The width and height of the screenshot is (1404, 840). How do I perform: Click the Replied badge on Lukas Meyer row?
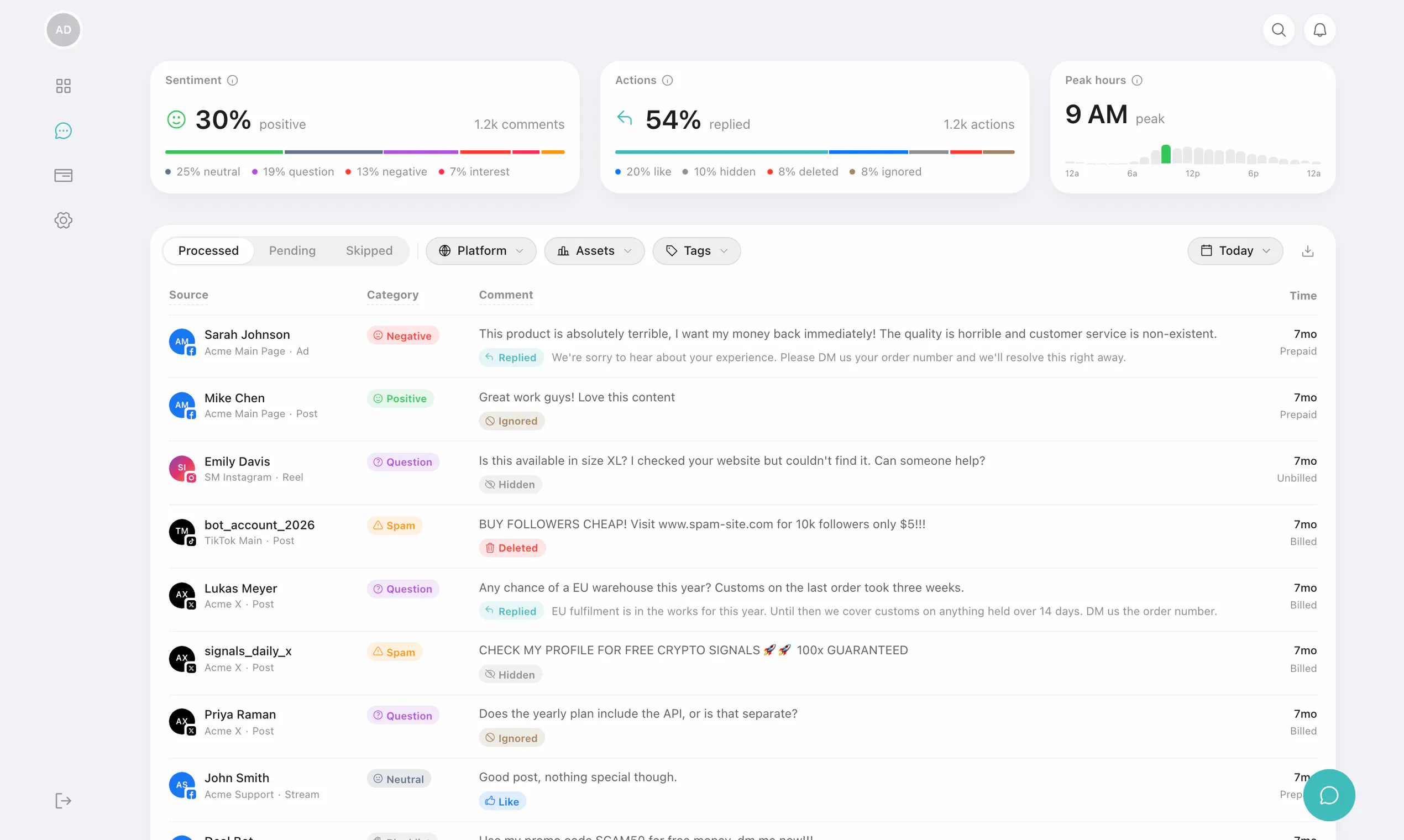(511, 611)
